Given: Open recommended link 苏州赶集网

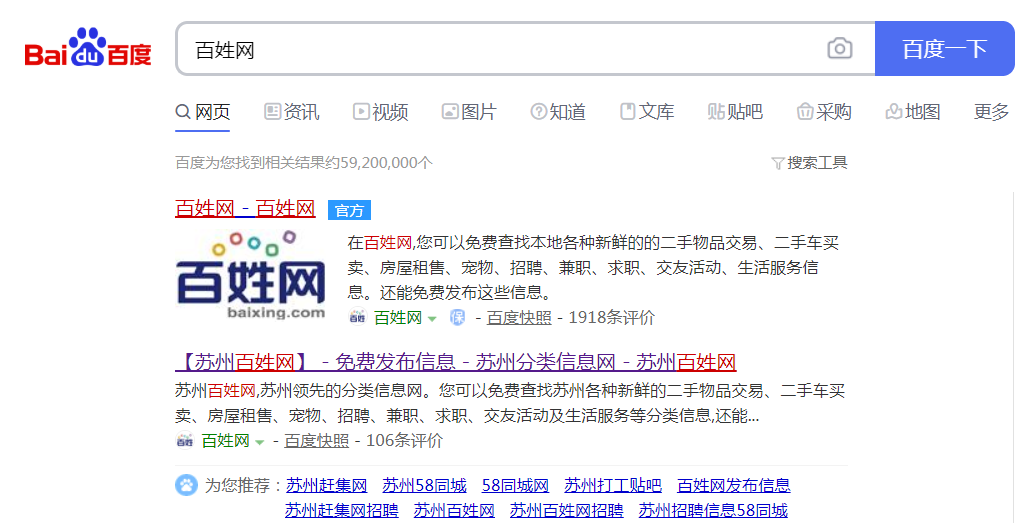Looking at the screenshot, I should click(326, 486).
